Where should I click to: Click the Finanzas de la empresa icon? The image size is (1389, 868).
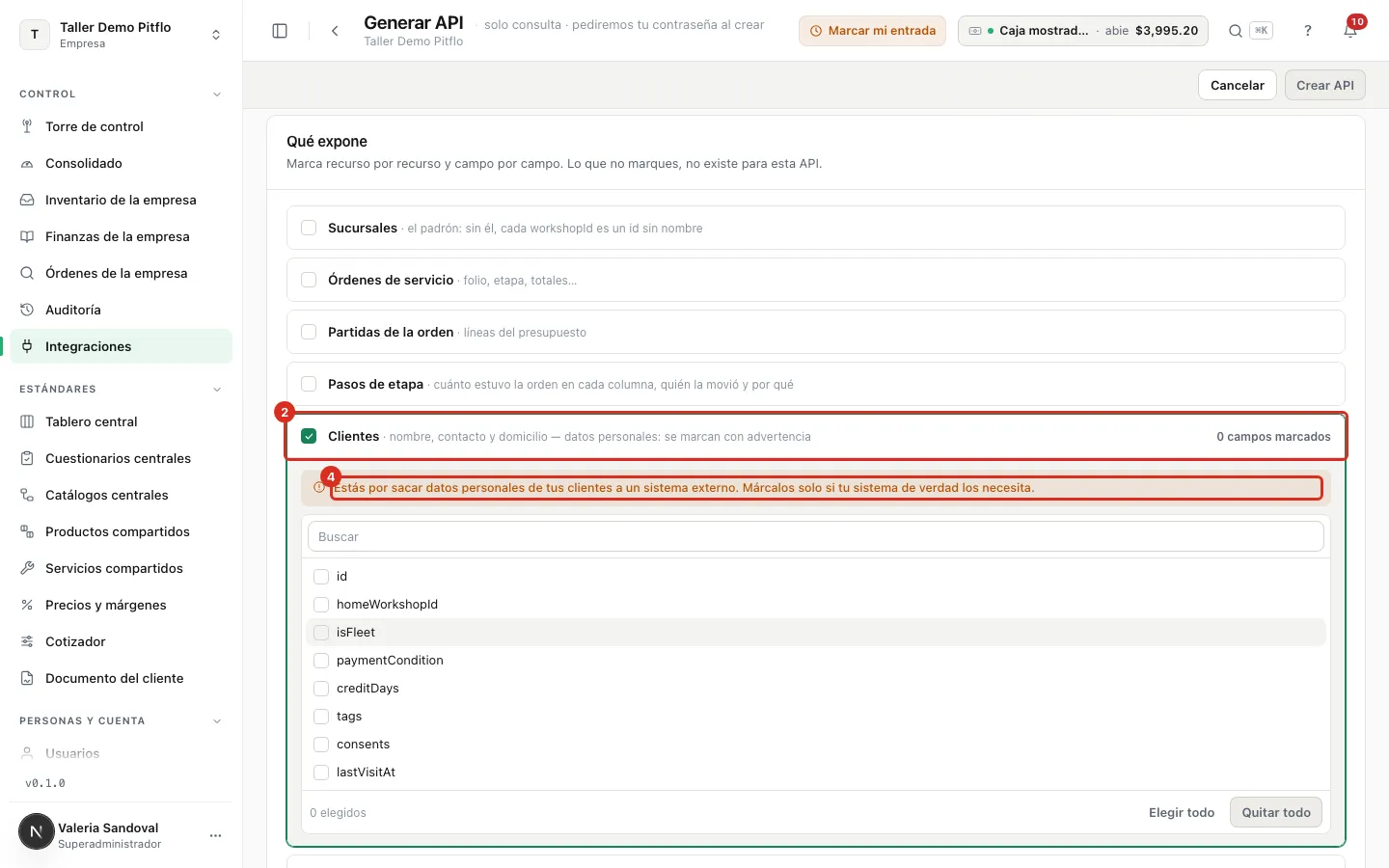[x=27, y=236]
